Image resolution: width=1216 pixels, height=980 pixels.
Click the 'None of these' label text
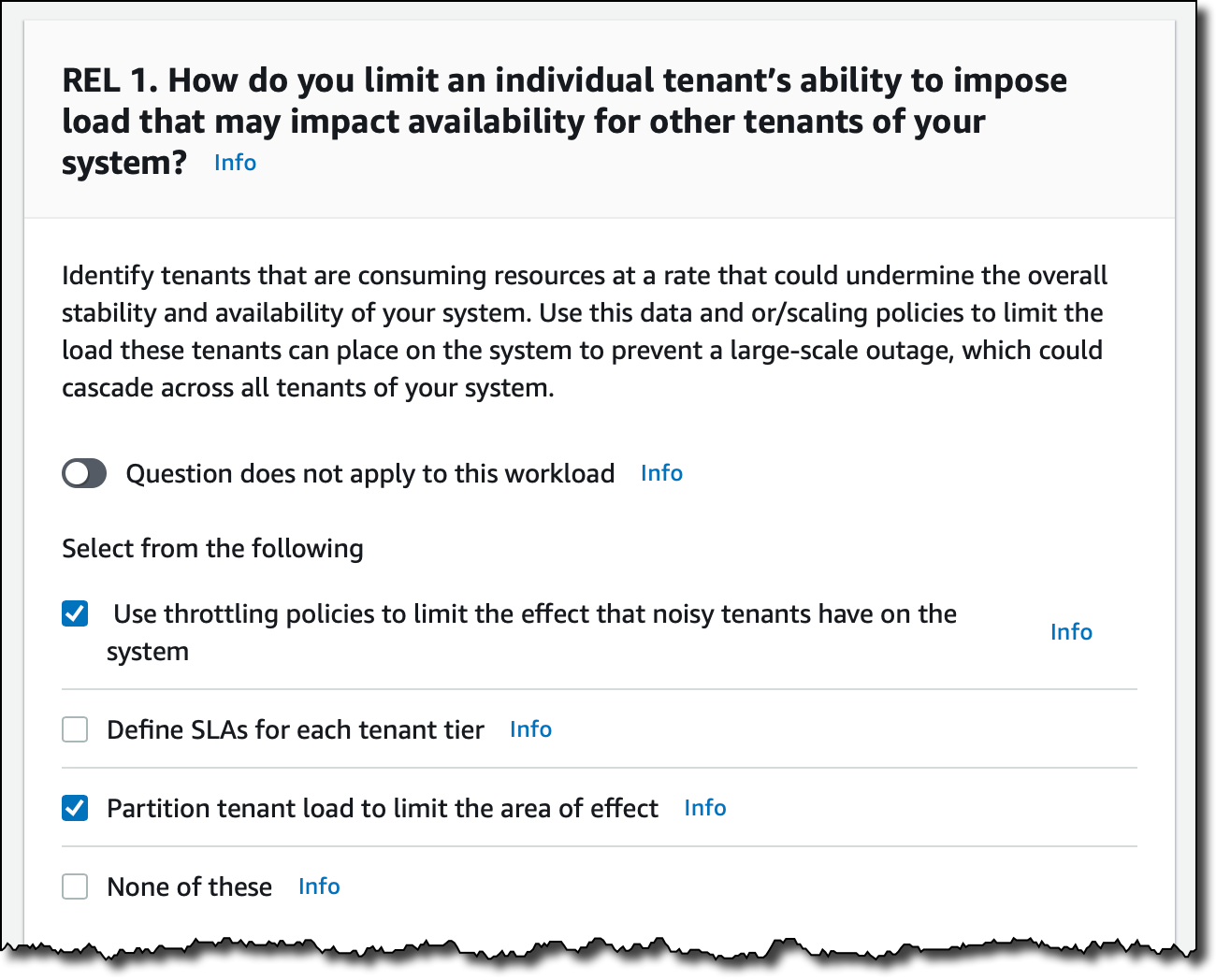click(x=190, y=886)
